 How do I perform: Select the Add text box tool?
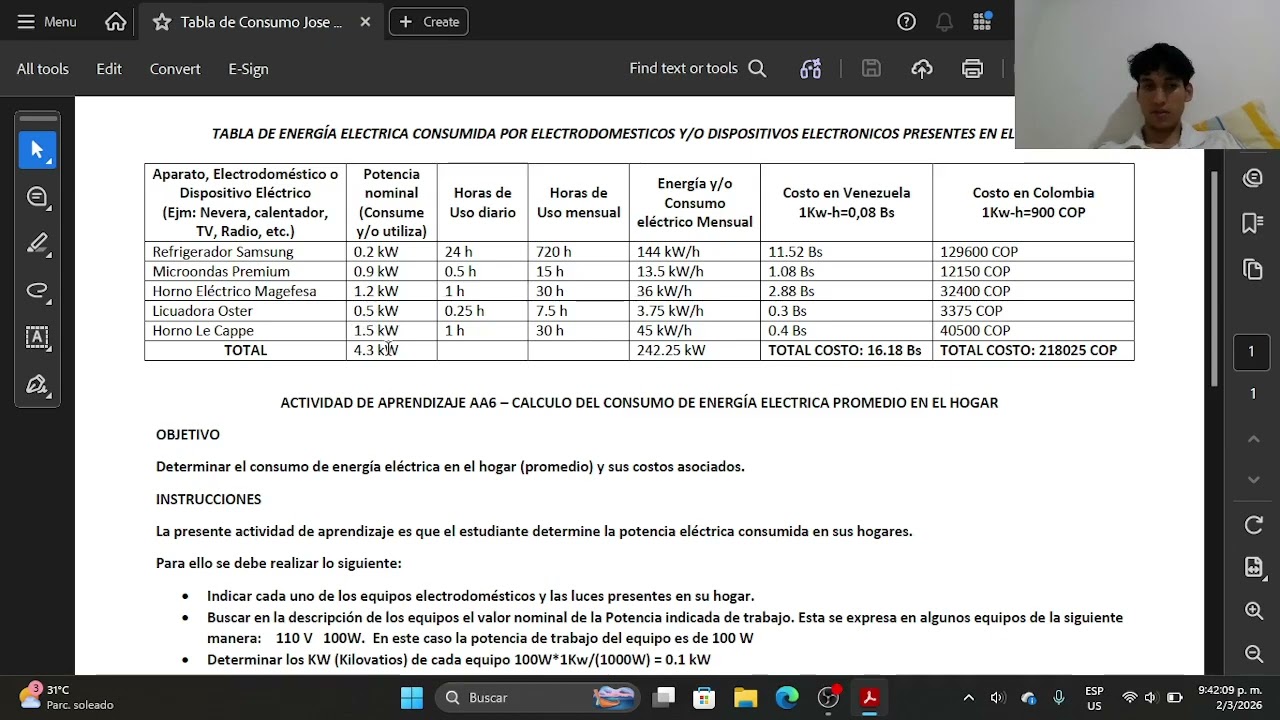tap(38, 337)
